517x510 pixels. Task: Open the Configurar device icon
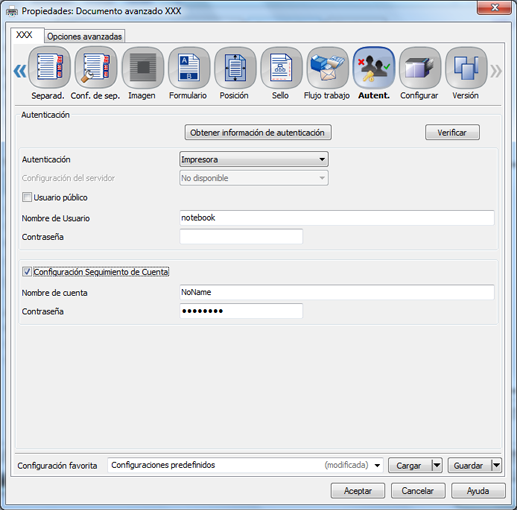click(420, 68)
